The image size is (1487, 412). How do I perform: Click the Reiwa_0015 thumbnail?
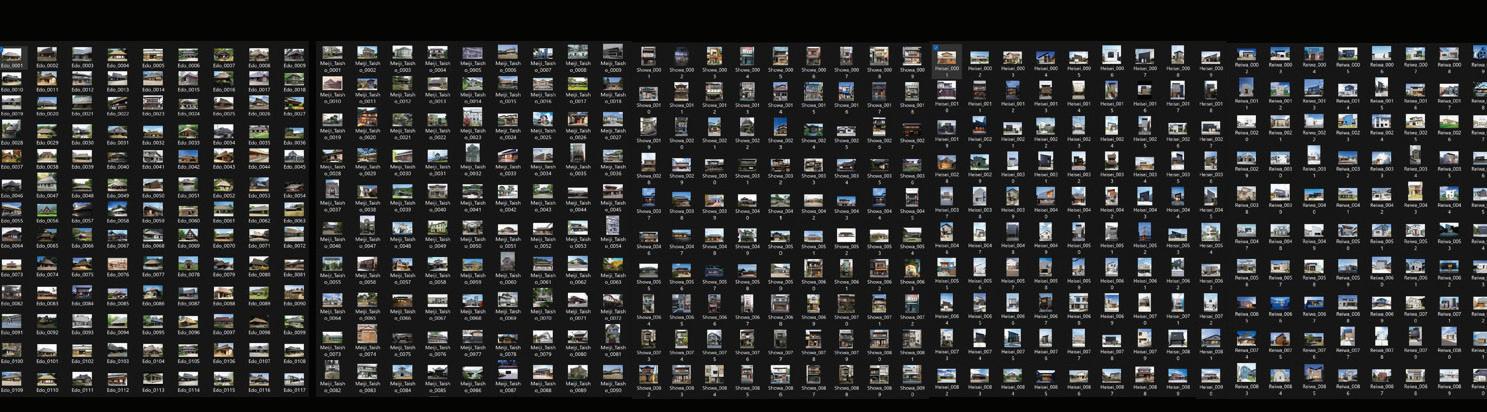pyautogui.click(x=1381, y=89)
